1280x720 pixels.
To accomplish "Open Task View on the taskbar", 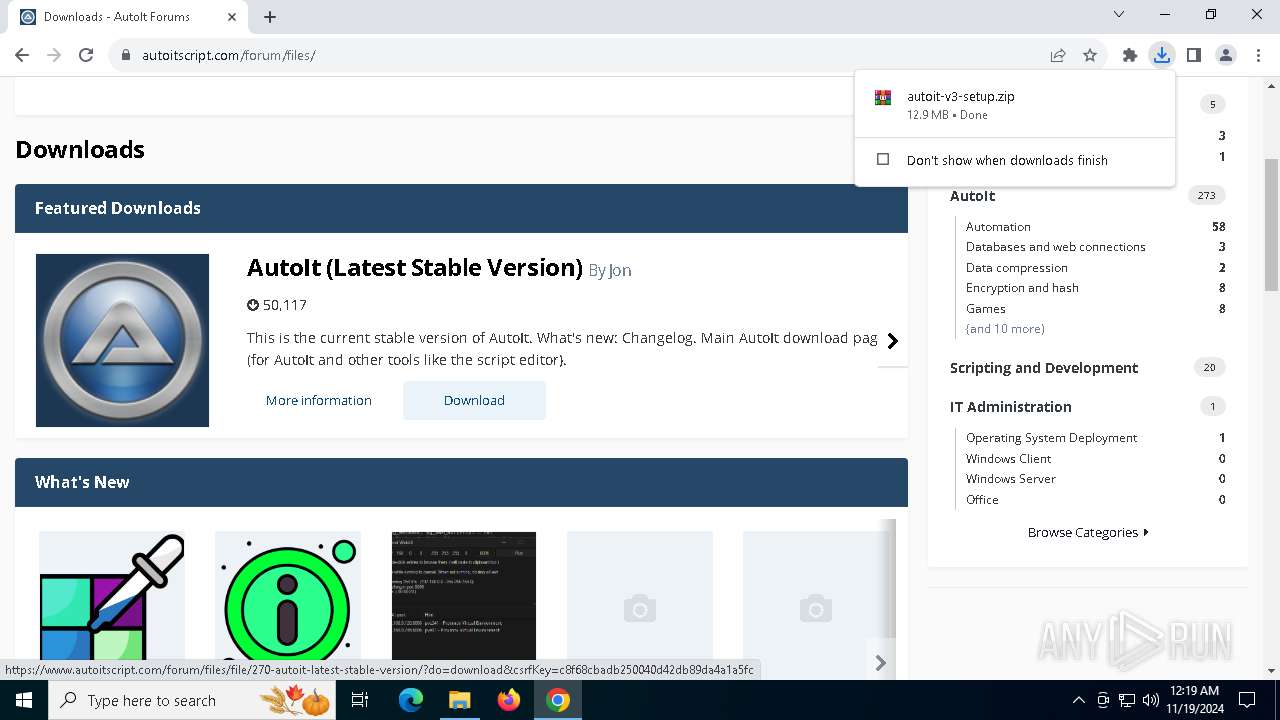I will point(360,700).
